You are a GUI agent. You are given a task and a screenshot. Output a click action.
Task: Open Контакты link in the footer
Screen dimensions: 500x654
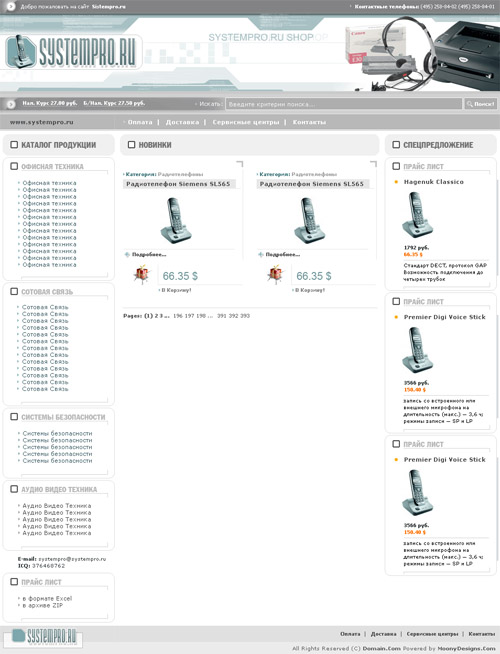(x=482, y=634)
